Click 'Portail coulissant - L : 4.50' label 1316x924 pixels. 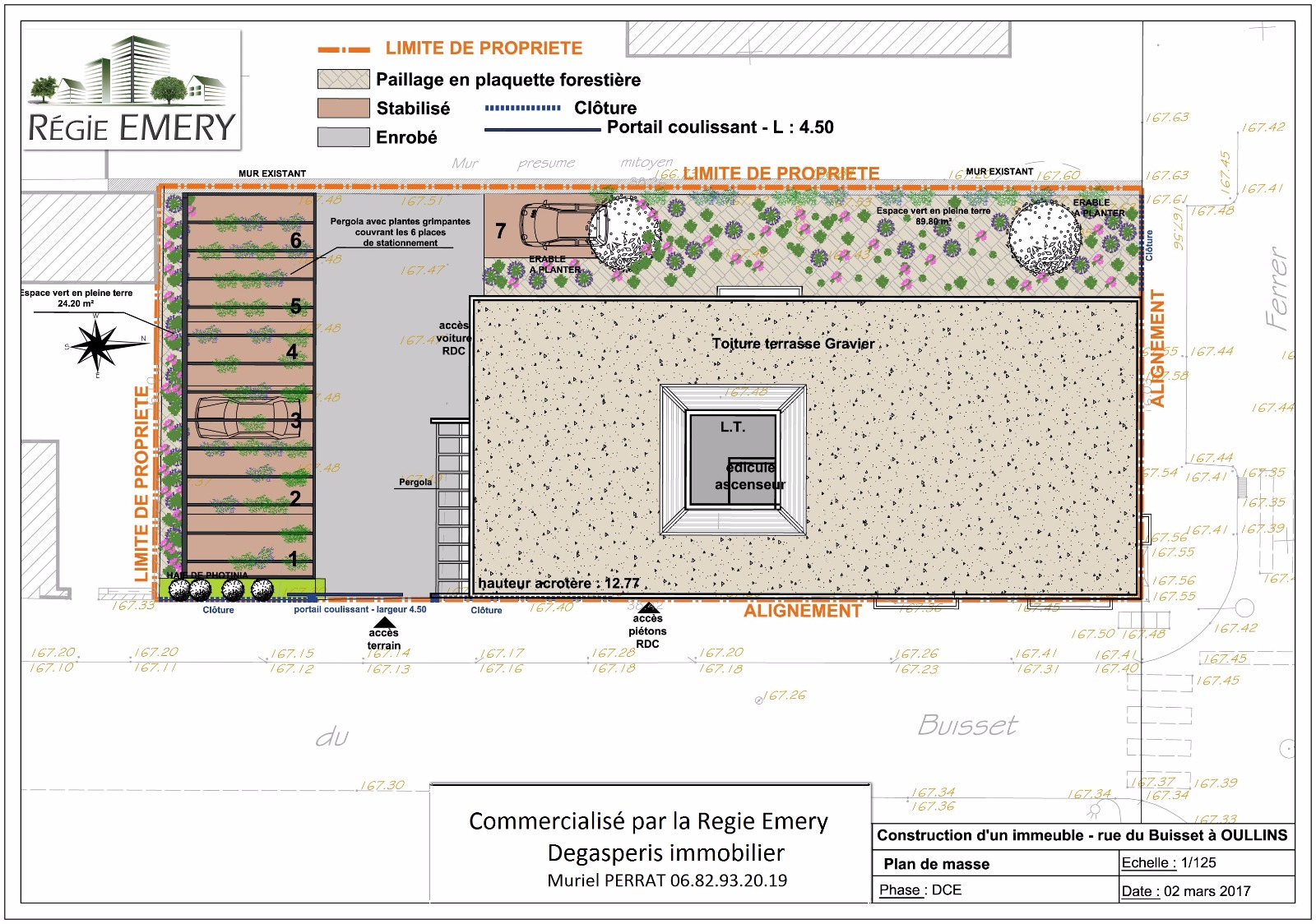(721, 127)
